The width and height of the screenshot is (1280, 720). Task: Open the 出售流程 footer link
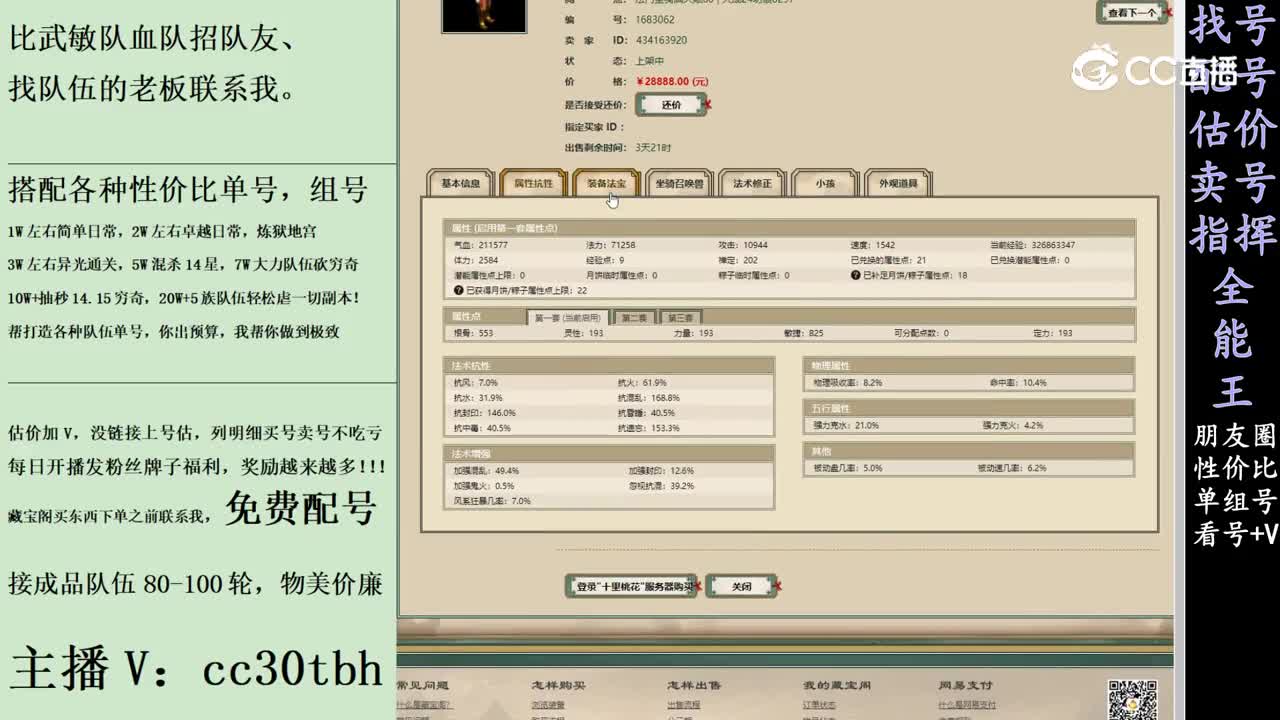pos(683,705)
